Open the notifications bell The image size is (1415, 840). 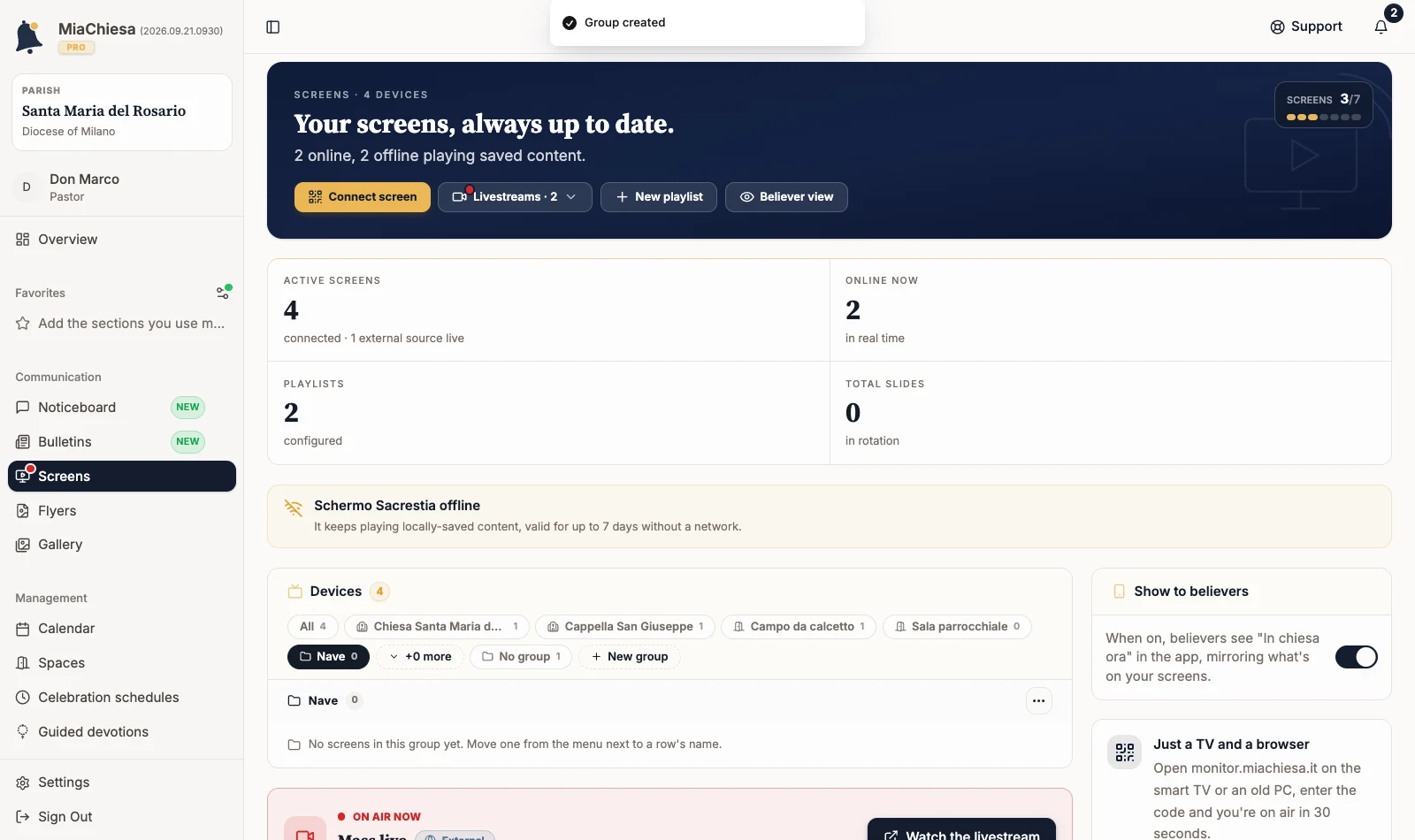(x=1381, y=27)
